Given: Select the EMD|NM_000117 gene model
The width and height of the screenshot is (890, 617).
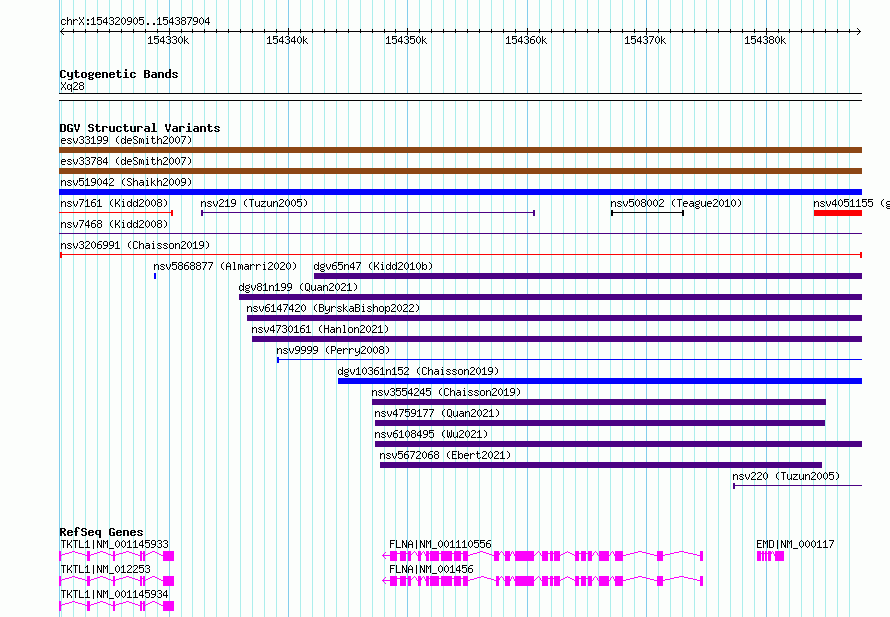Looking at the screenshot, I should (770, 556).
